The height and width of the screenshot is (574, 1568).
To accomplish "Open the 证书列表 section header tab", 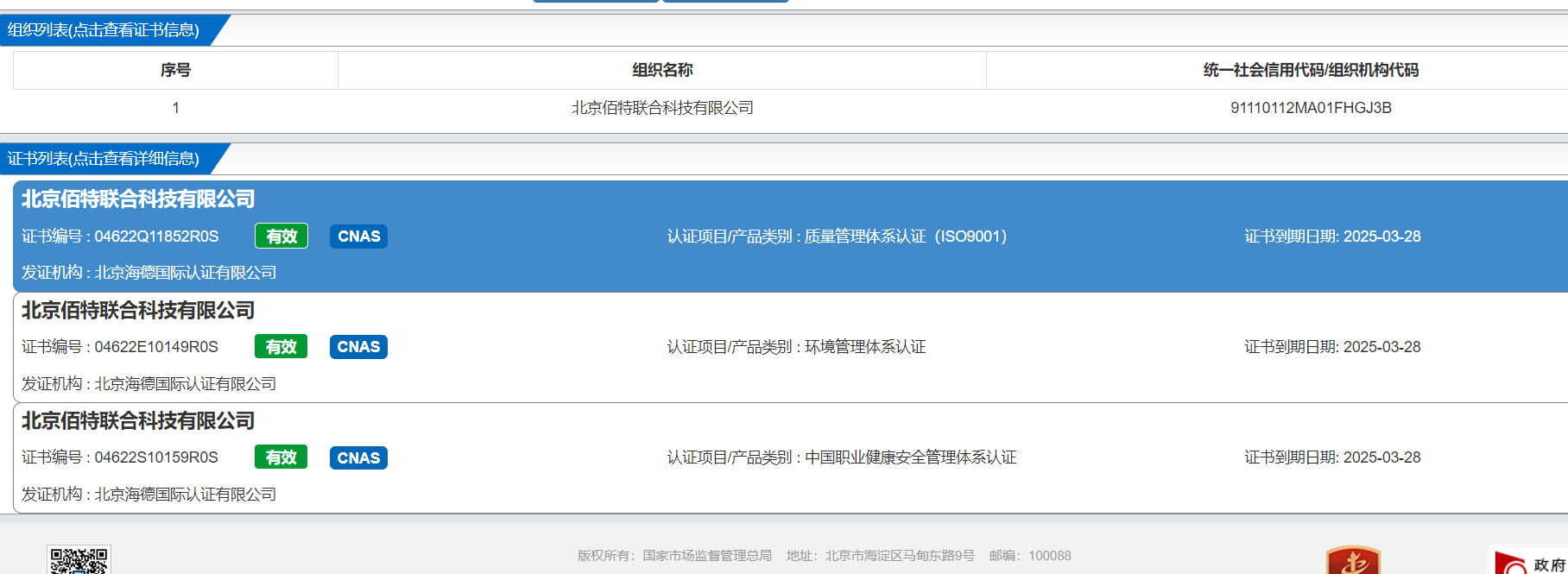I will [105, 159].
